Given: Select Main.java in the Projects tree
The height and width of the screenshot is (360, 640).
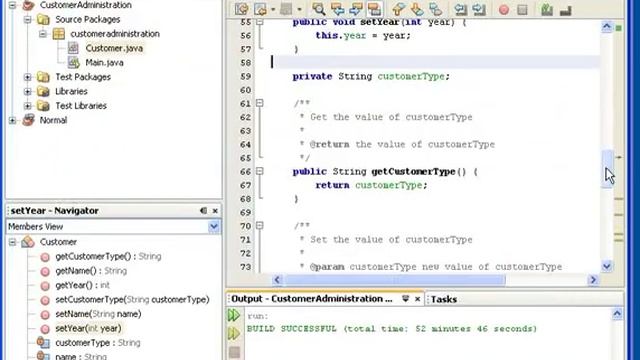Looking at the screenshot, I should click(104, 62).
